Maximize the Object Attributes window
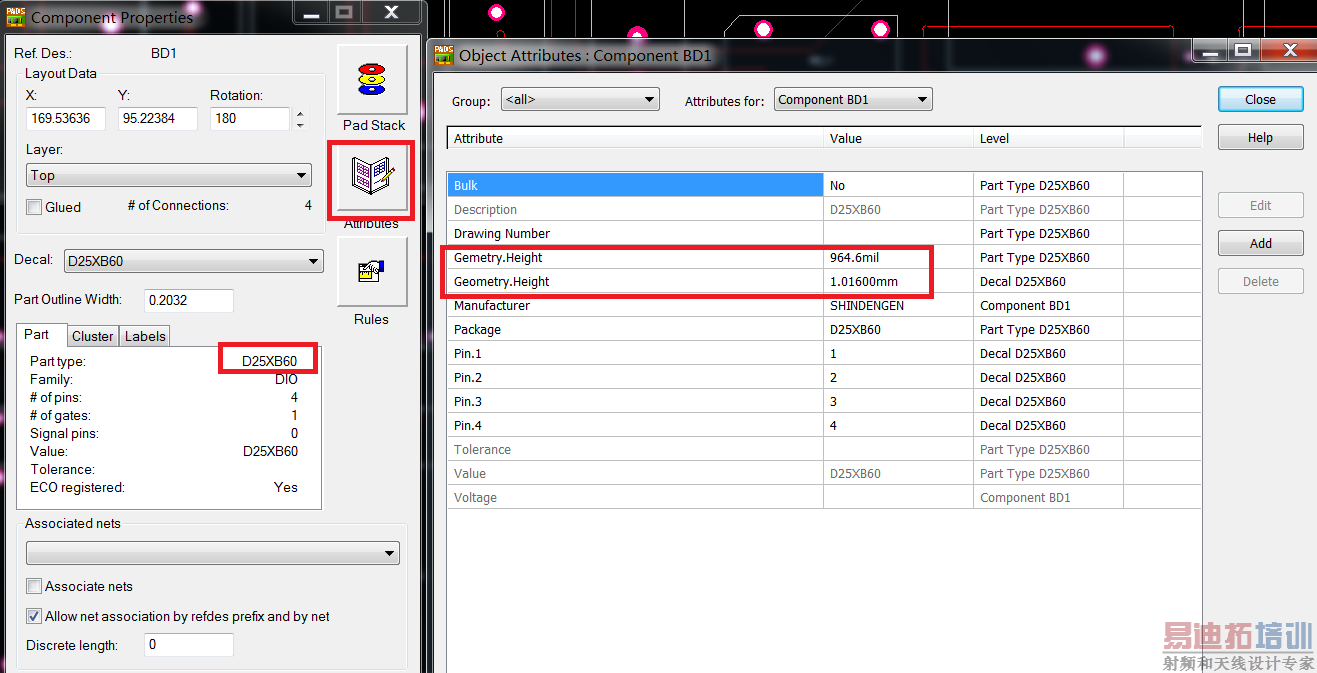 coord(1243,51)
